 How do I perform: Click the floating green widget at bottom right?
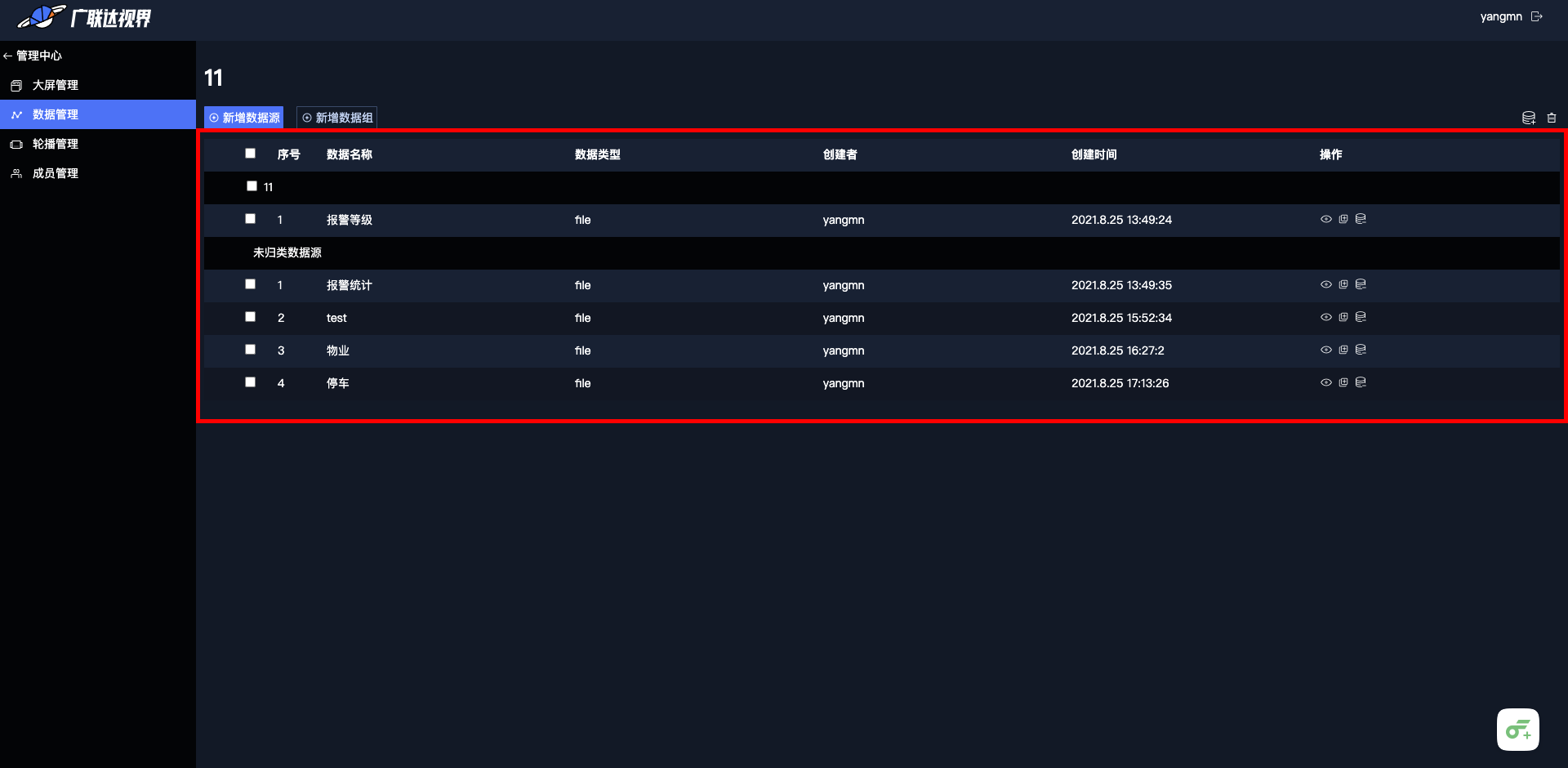[x=1518, y=730]
